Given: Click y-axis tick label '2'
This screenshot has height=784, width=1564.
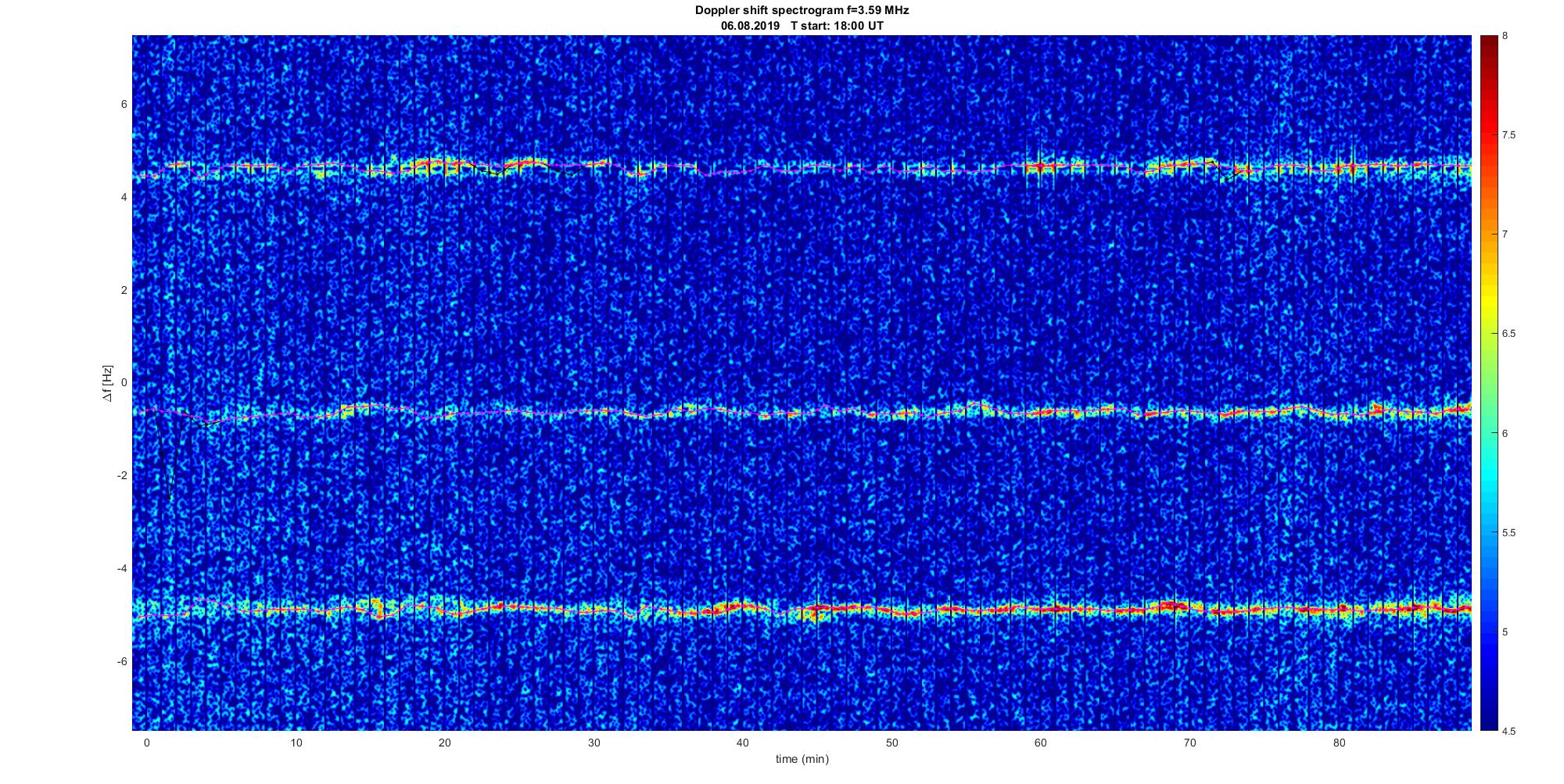Looking at the screenshot, I should tap(124, 290).
